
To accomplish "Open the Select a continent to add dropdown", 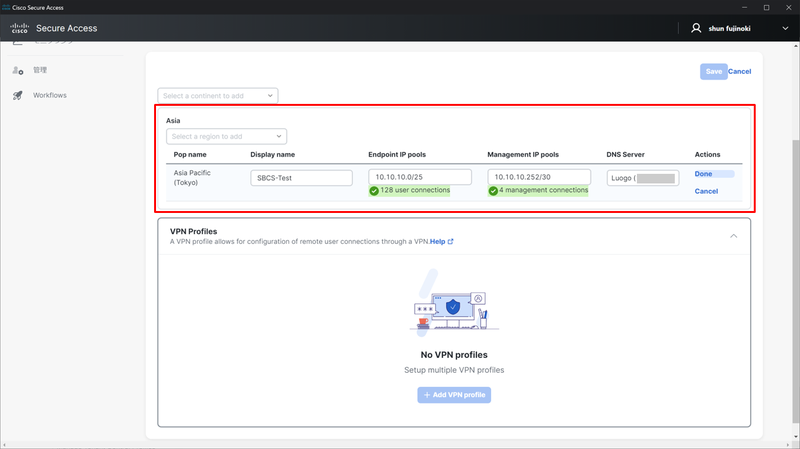I will 218,95.
